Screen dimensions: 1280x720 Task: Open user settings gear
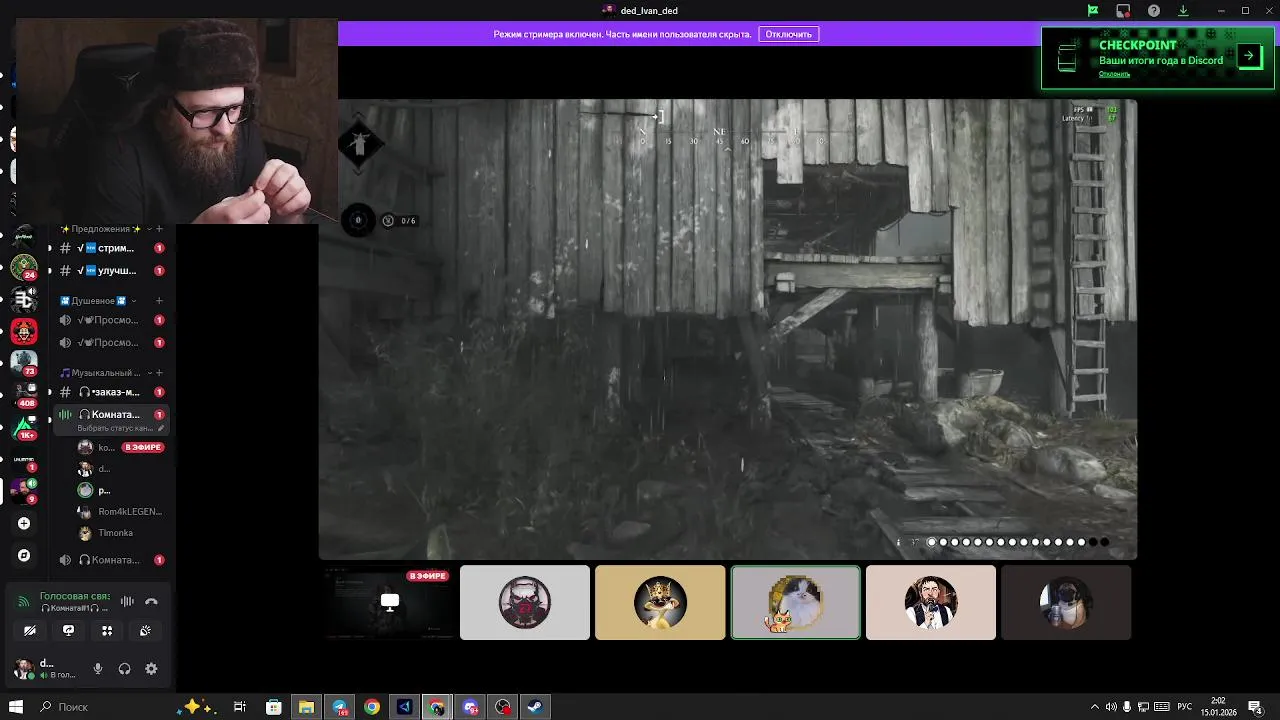coord(151,669)
